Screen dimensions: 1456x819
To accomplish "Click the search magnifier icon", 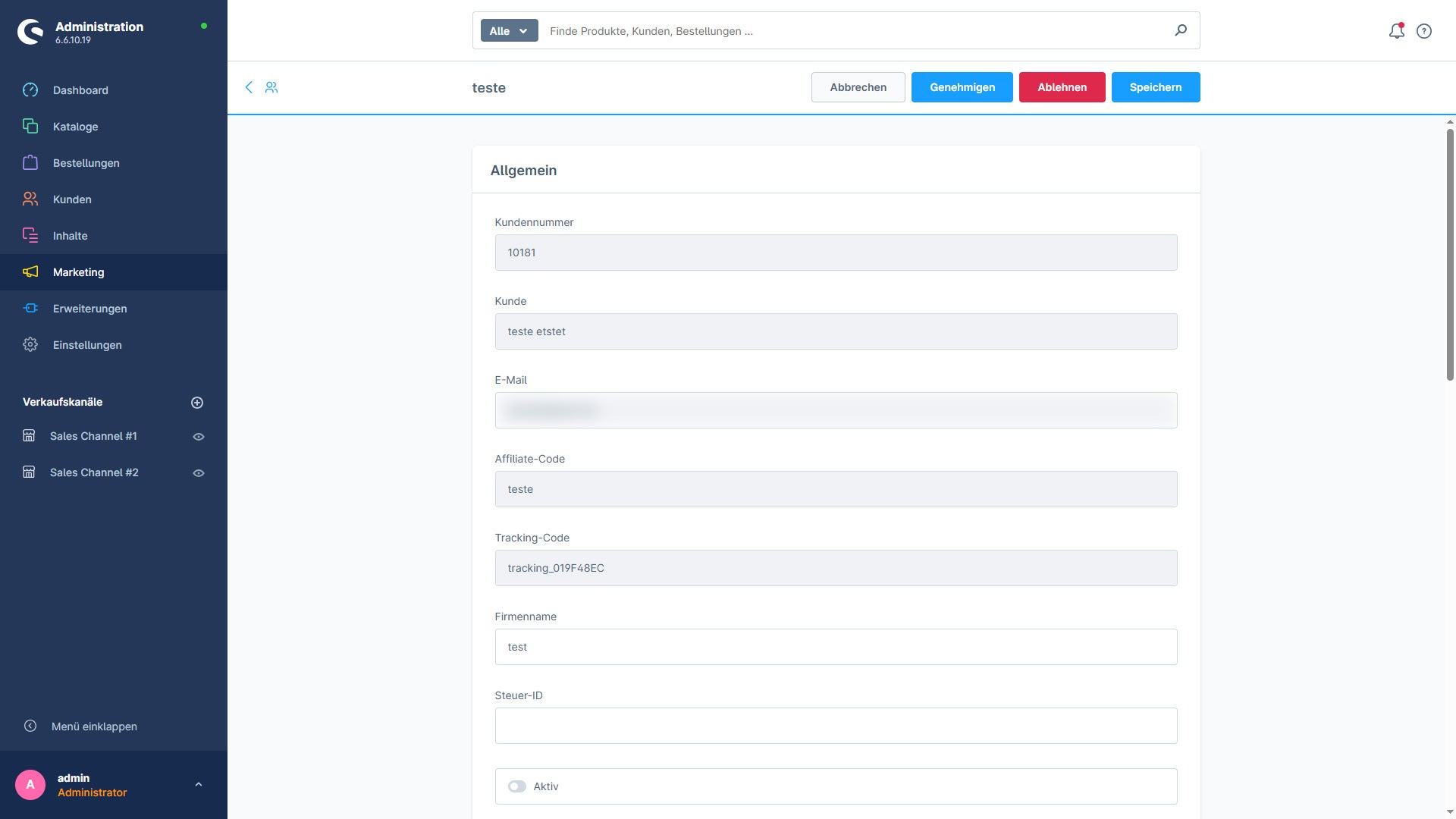I will [1181, 30].
